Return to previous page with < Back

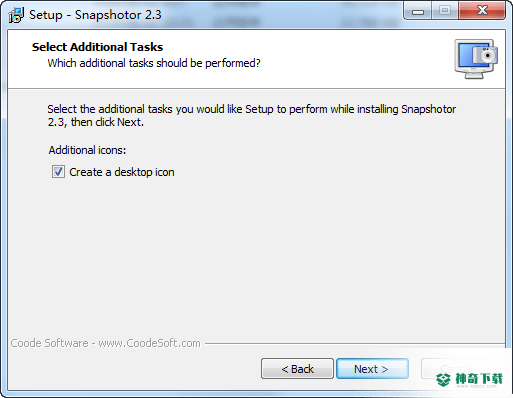297,369
